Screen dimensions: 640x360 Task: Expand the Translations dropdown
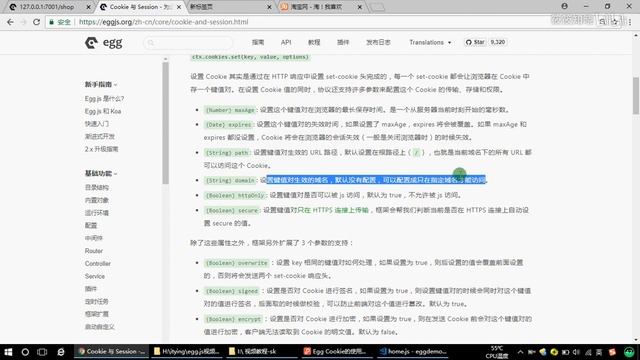point(430,42)
